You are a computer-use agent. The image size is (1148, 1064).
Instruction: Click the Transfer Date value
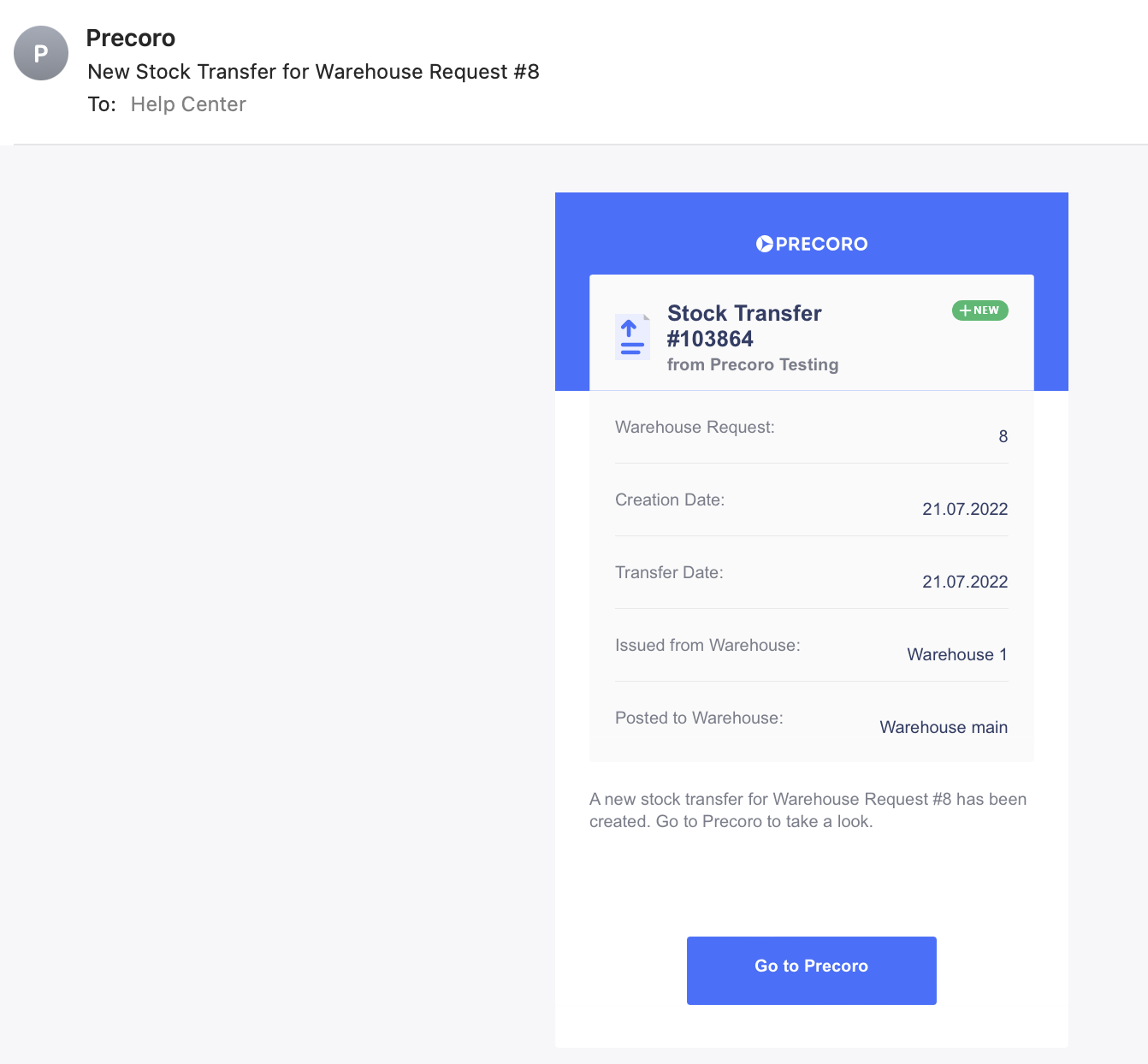pyautogui.click(x=965, y=582)
